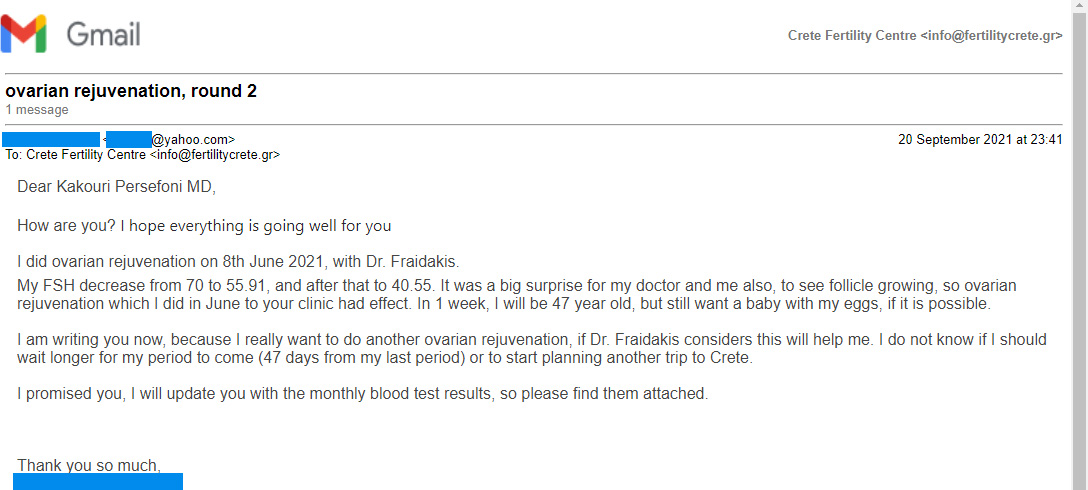
Task: Click the greeting 'Dear Kakouri Persefoni MD'
Action: (117, 187)
